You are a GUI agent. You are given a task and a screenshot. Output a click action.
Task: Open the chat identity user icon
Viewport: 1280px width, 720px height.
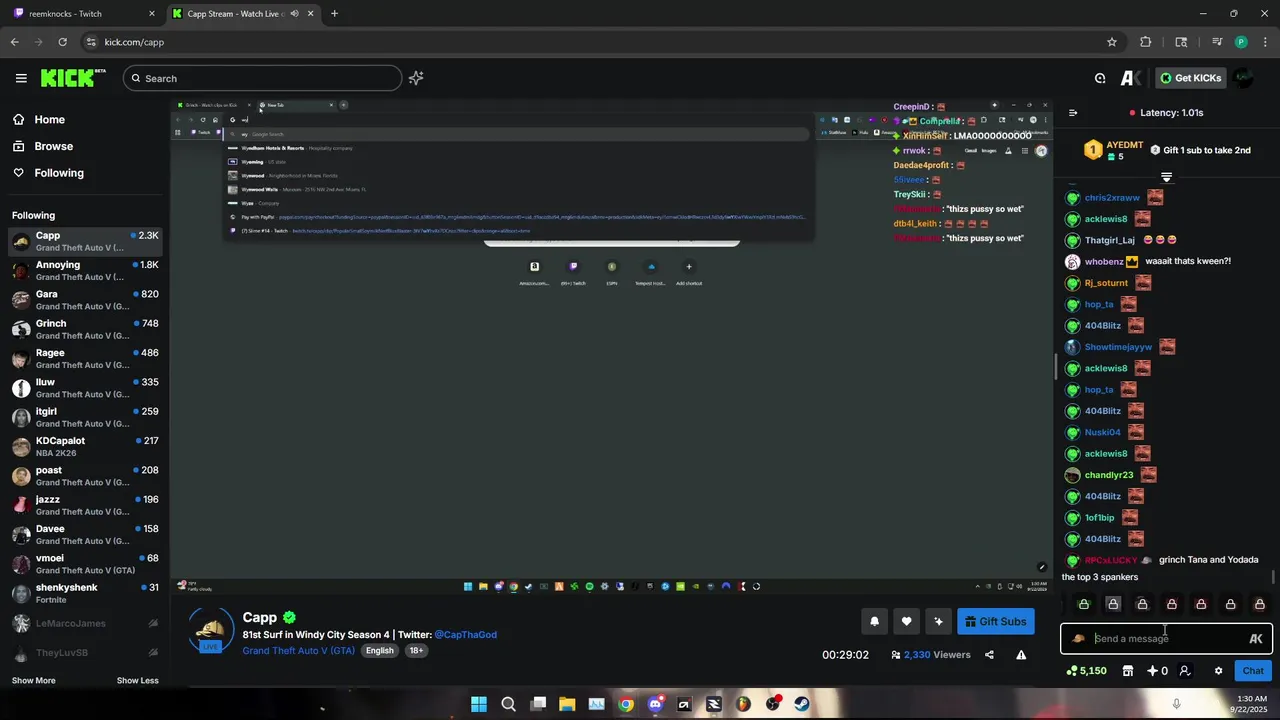click(1184, 671)
